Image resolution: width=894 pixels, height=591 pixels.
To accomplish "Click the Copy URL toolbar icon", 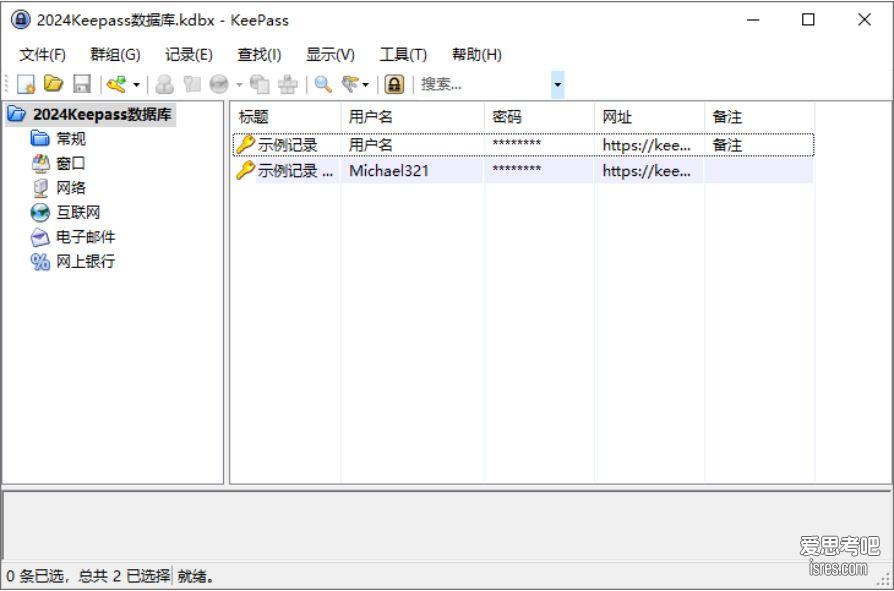I will click(x=260, y=84).
